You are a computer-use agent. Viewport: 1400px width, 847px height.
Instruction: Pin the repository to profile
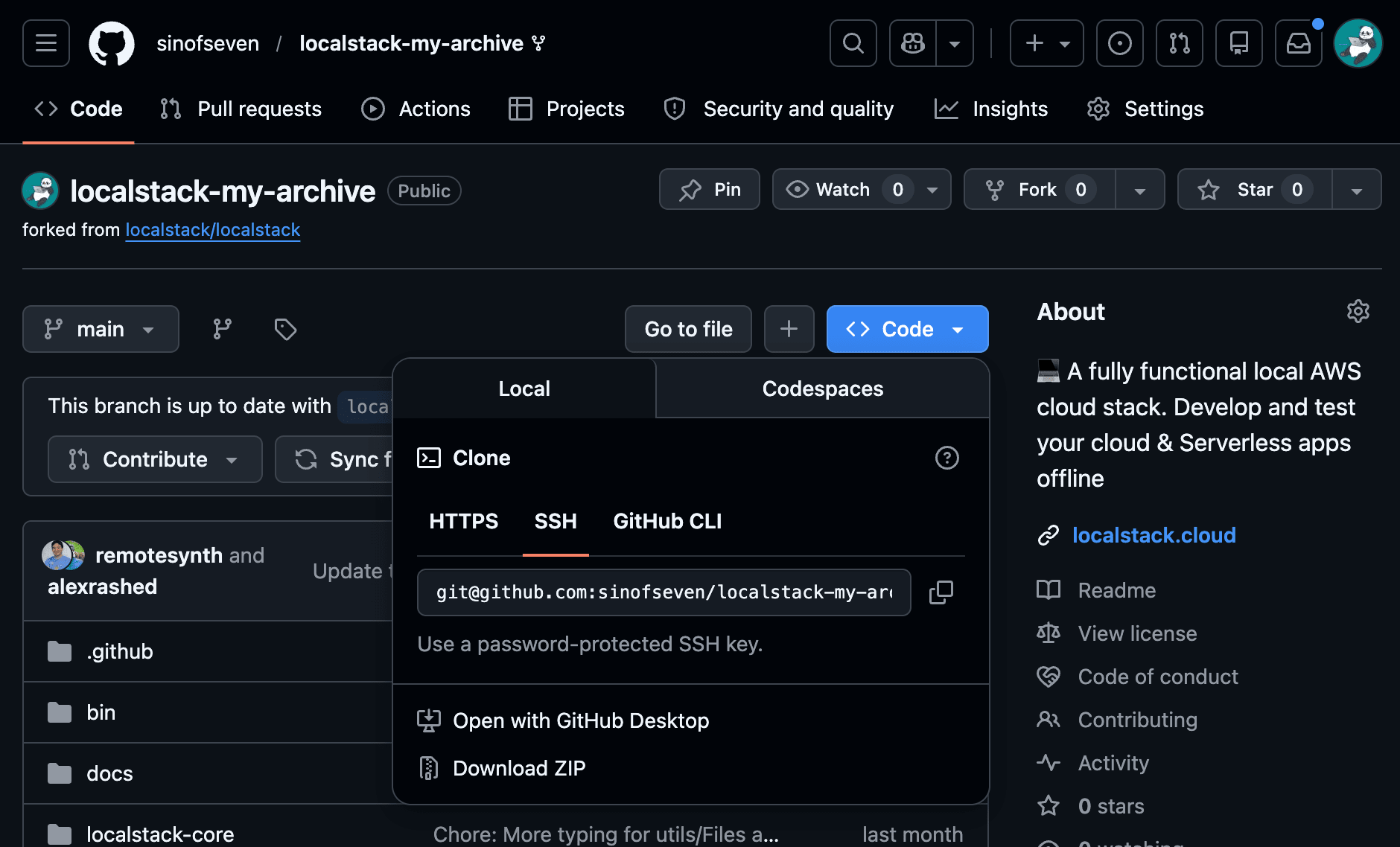click(x=709, y=190)
